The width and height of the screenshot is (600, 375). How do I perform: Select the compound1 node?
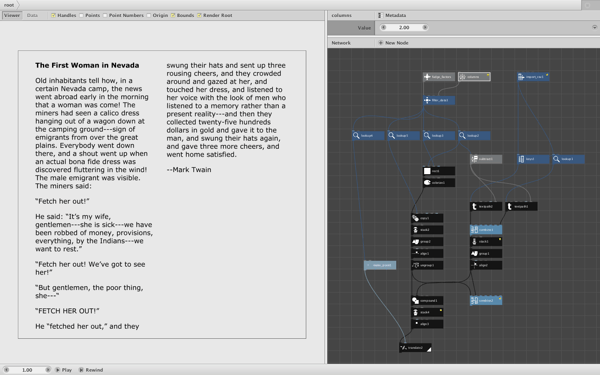427,300
